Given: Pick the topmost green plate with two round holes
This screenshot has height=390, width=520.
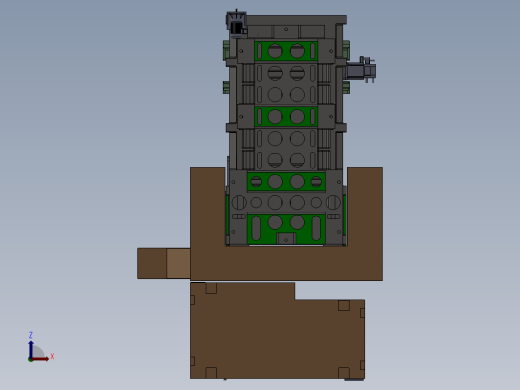Looking at the screenshot, I should [286, 51].
